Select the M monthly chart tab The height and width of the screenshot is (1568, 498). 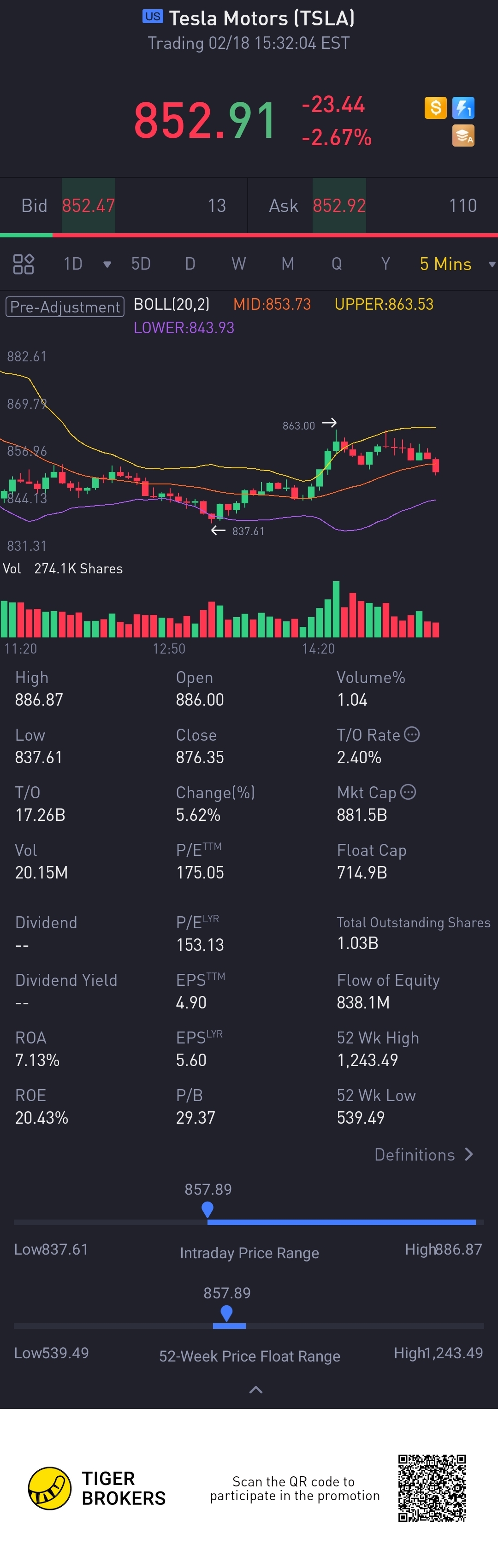[x=287, y=264]
